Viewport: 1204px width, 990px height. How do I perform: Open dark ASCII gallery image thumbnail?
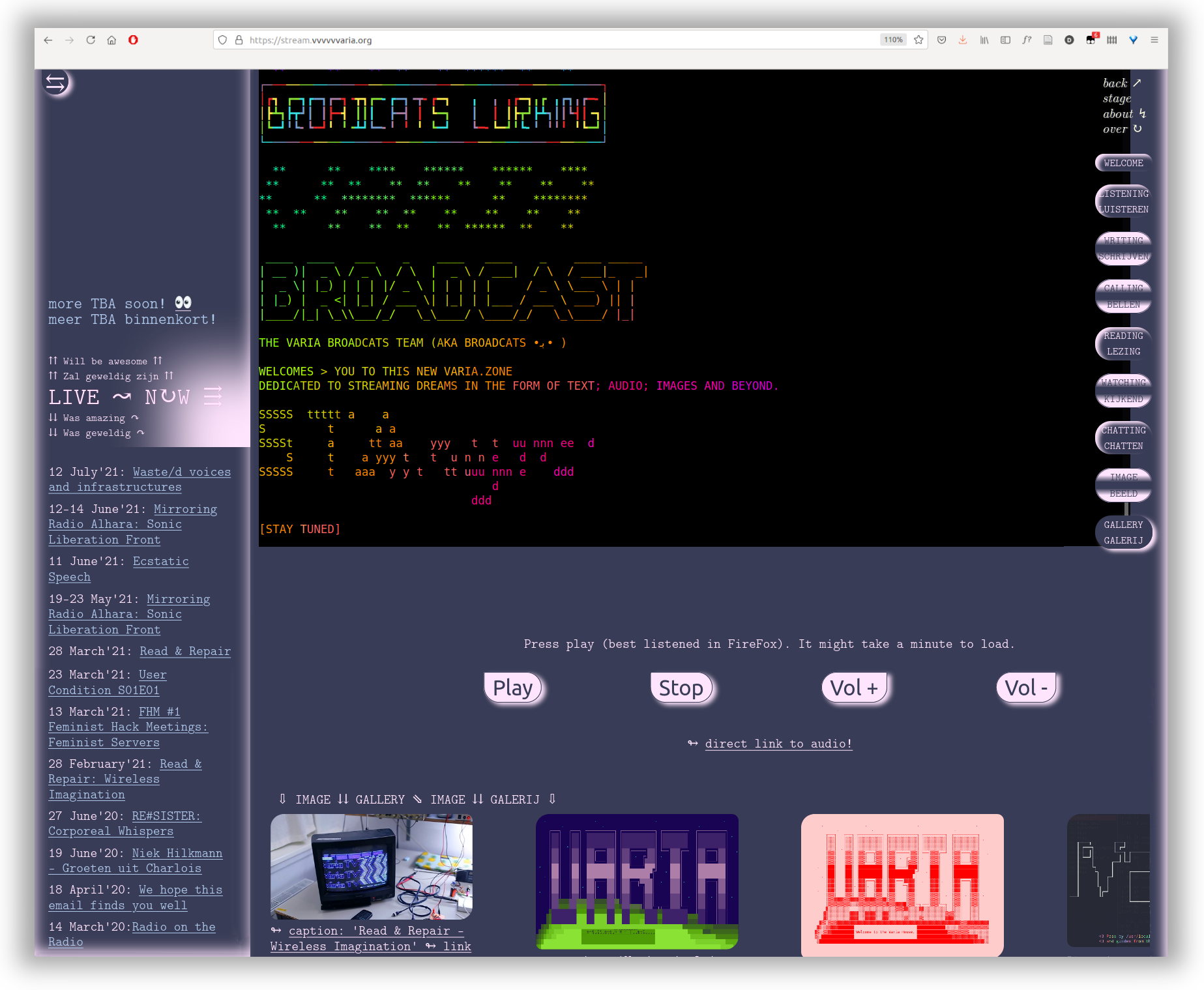coord(1108,880)
